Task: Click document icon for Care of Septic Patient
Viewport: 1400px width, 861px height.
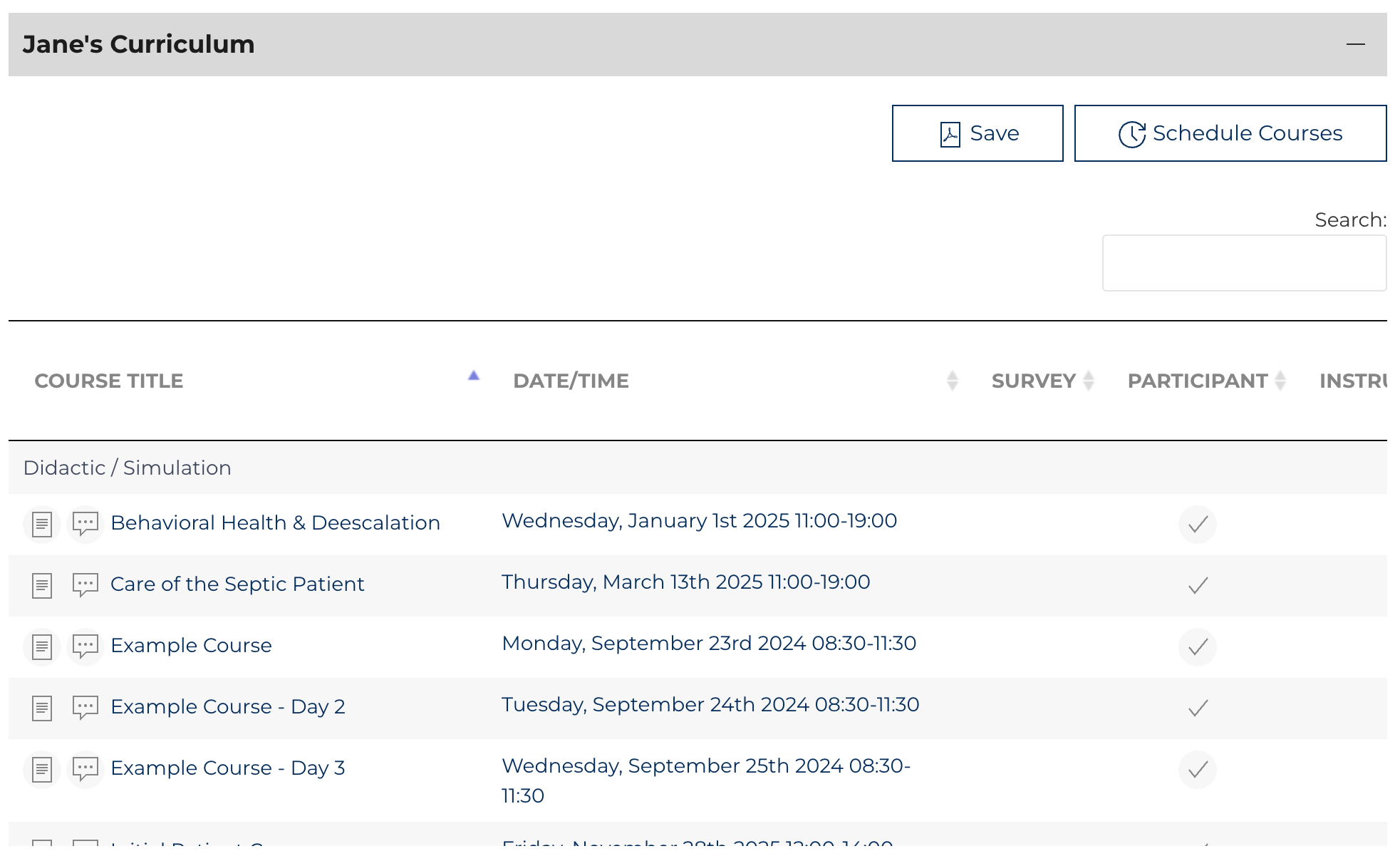Action: click(42, 586)
